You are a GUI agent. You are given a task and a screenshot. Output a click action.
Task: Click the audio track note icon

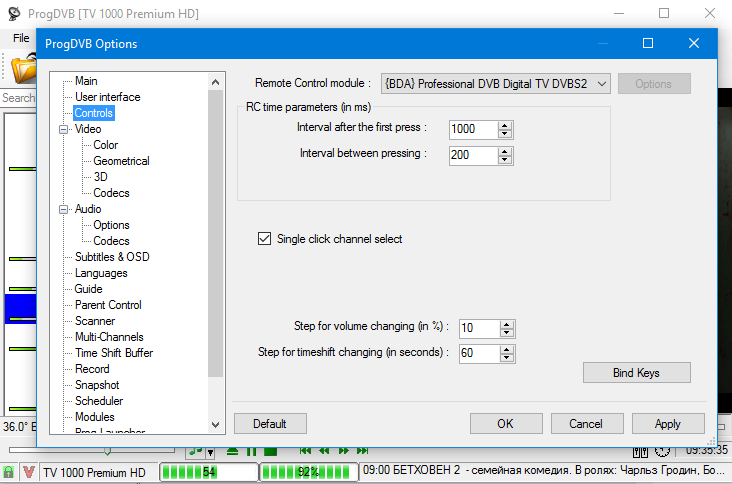197,453
